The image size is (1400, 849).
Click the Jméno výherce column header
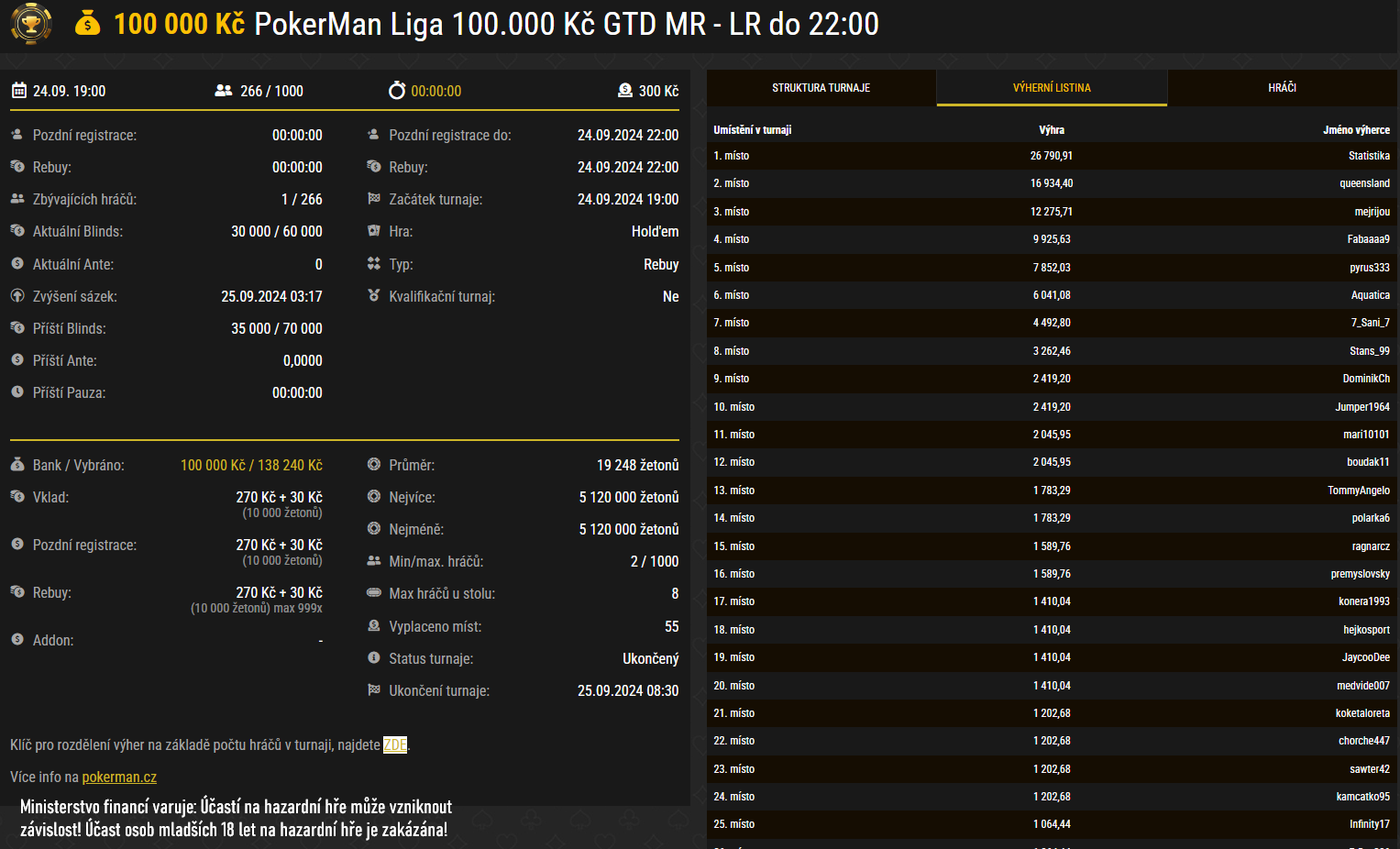click(x=1356, y=130)
